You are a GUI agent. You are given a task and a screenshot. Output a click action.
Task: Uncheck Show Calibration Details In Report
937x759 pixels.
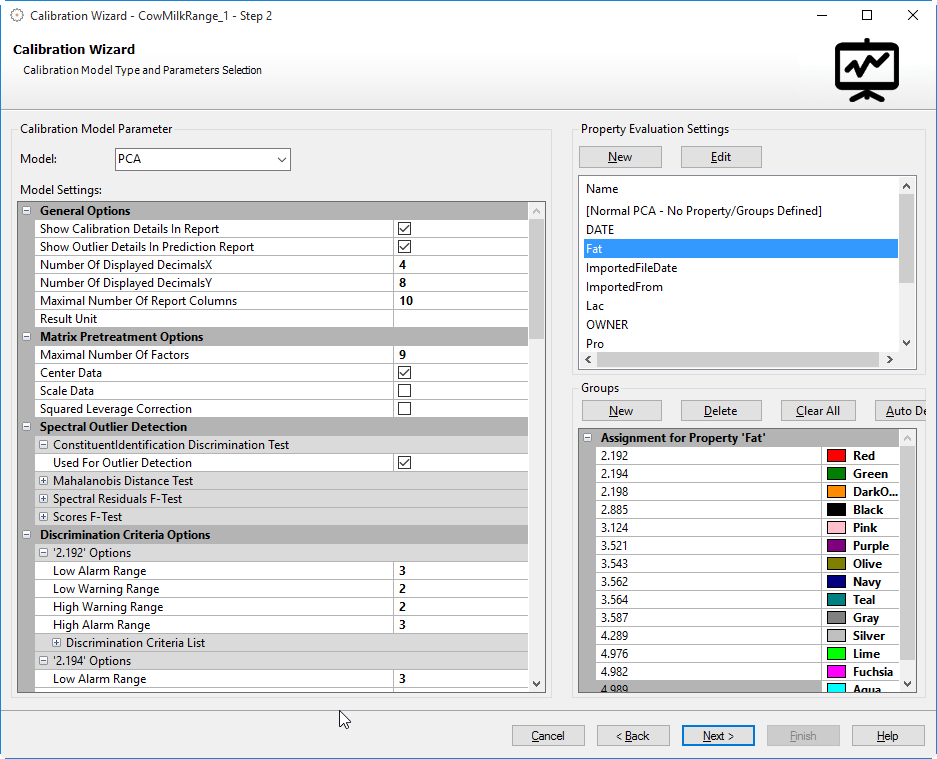pos(404,229)
